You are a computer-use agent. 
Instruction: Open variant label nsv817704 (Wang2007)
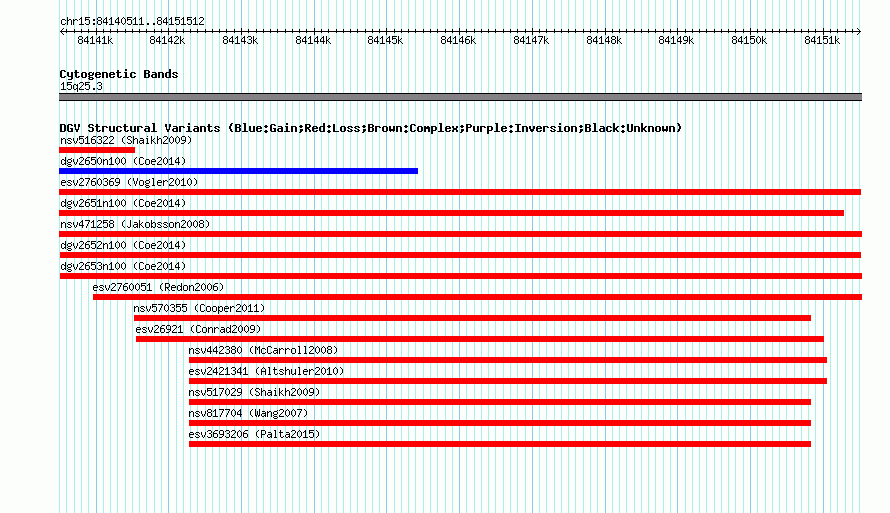[x=248, y=413]
